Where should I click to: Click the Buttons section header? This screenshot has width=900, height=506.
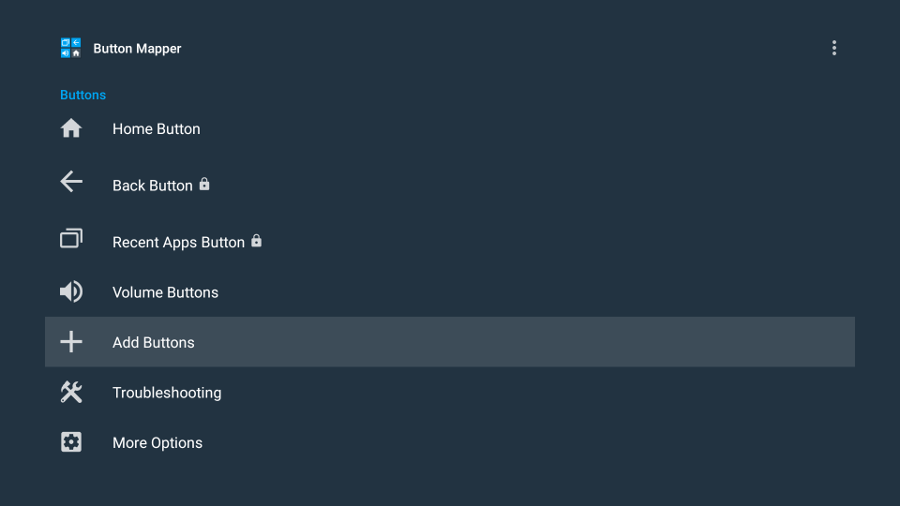pyautogui.click(x=83, y=95)
